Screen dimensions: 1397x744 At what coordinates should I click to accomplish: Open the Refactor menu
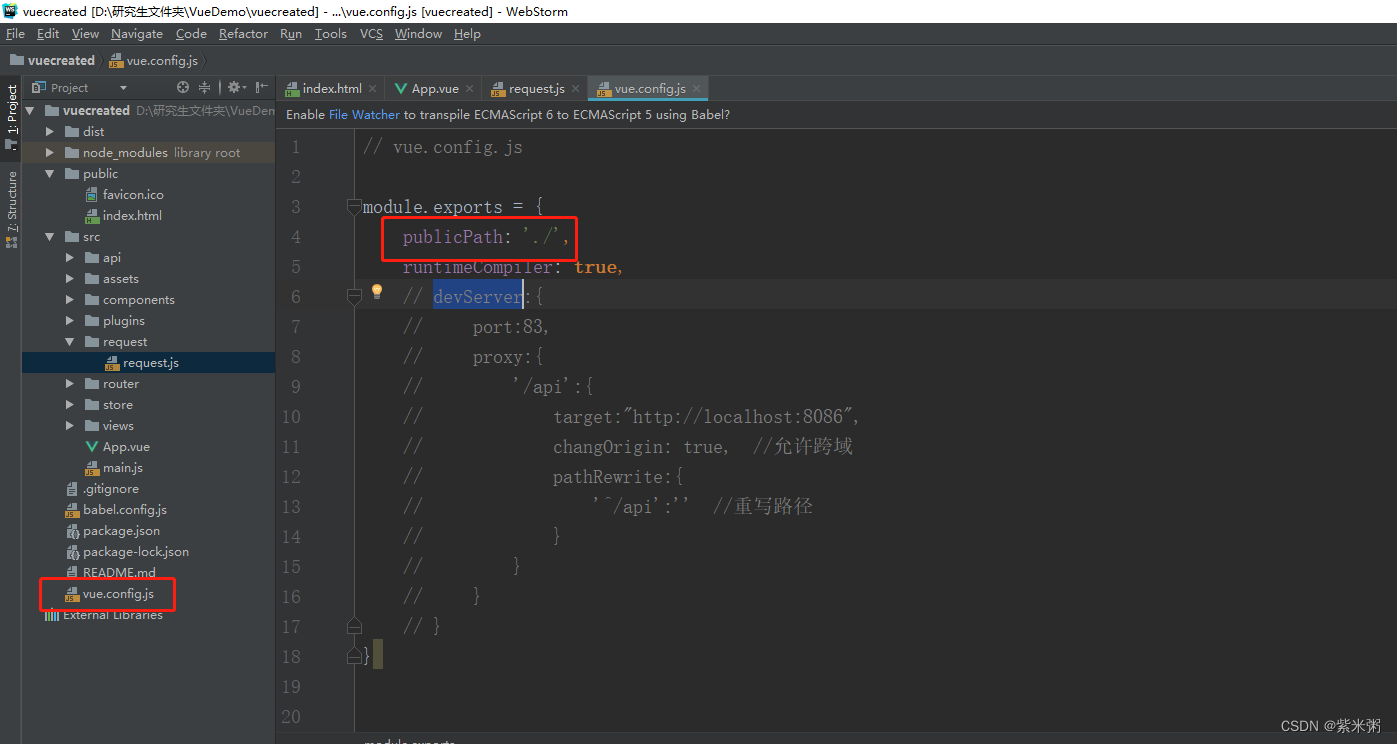pyautogui.click(x=243, y=34)
